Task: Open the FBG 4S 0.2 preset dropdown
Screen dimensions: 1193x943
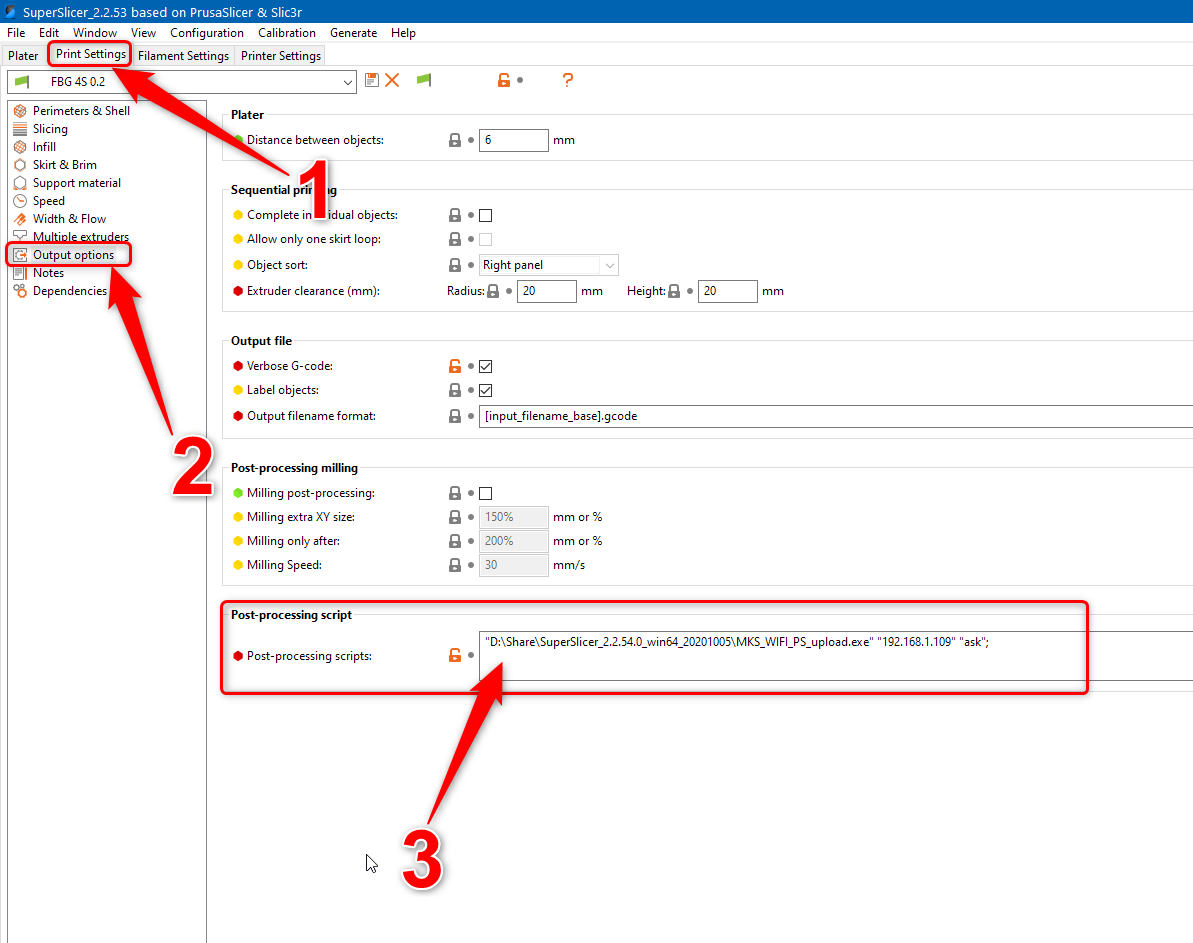Action: pos(182,81)
